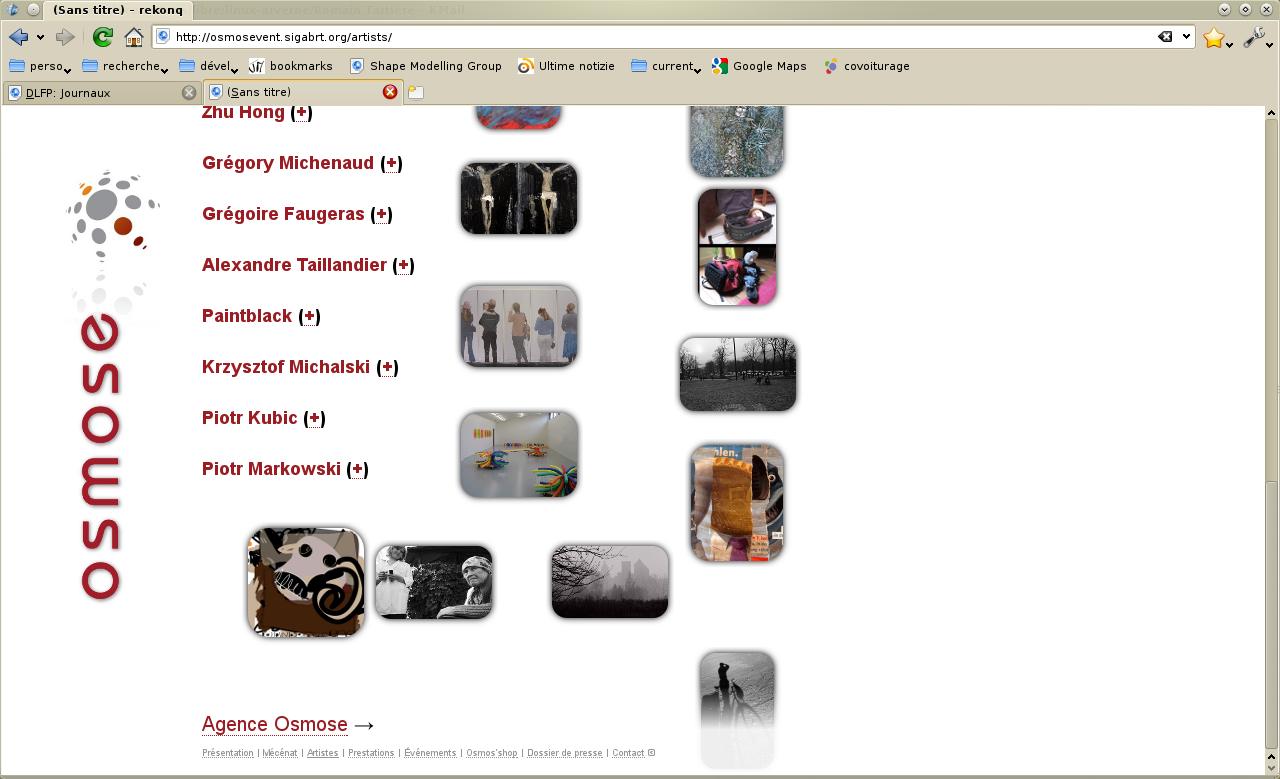Open the wrench settings icon
This screenshot has width=1280, height=779.
point(1253,37)
